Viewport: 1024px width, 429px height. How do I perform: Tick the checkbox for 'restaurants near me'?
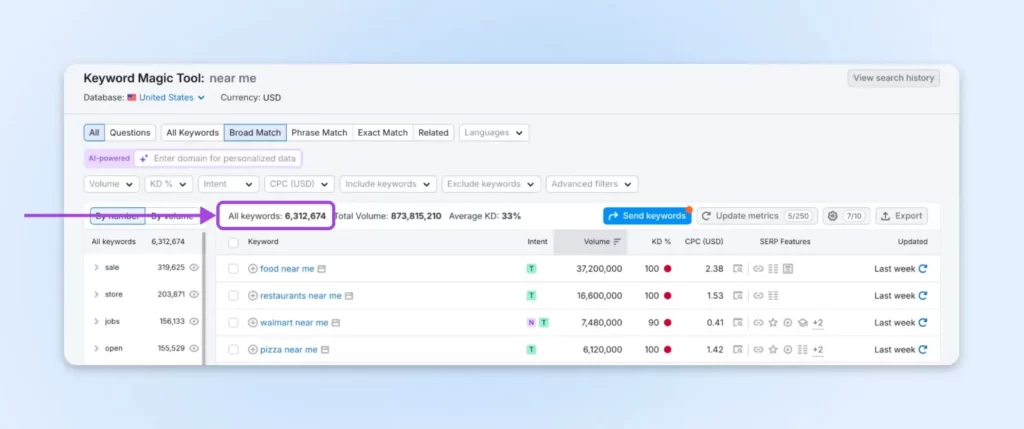point(233,296)
